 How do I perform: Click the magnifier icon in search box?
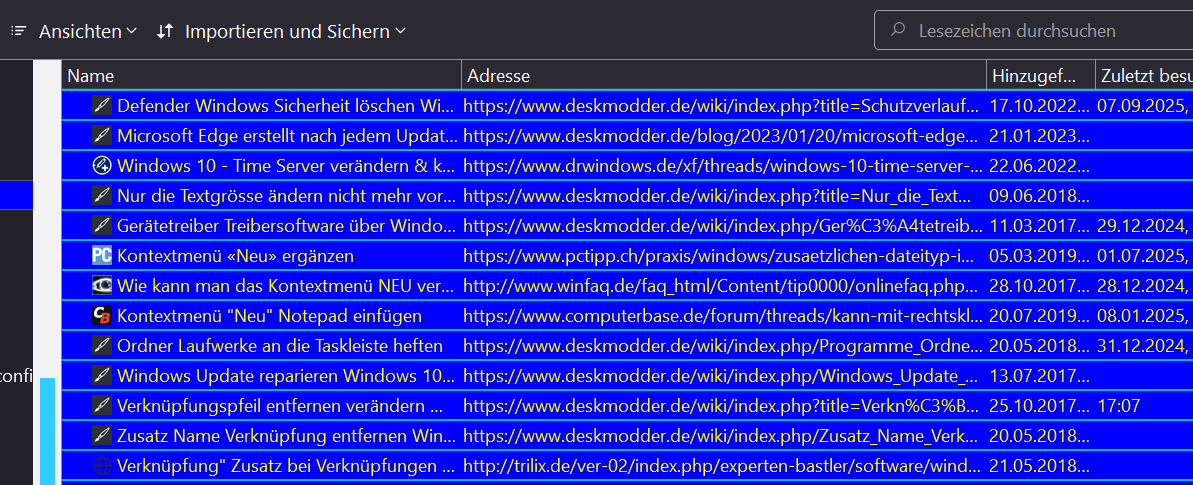(x=899, y=30)
